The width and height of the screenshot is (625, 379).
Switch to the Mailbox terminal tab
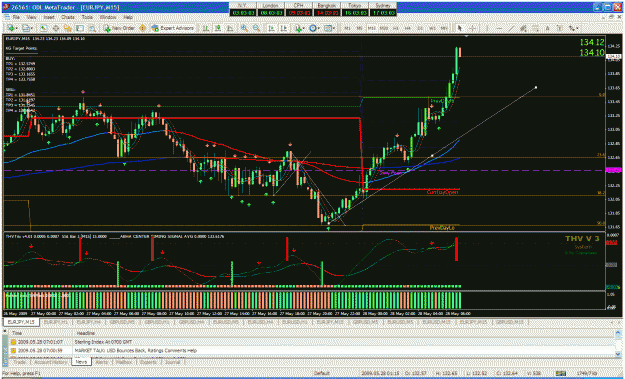(124, 362)
